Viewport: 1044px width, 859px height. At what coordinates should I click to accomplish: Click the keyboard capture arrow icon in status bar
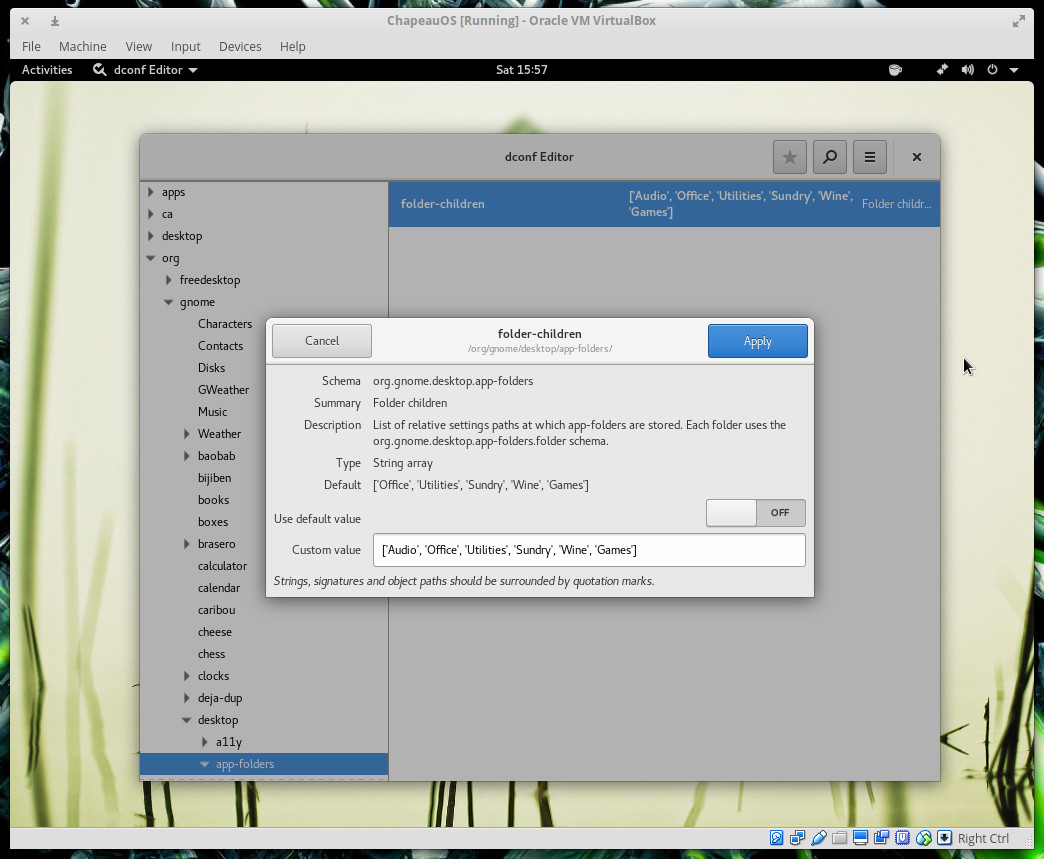coord(944,838)
